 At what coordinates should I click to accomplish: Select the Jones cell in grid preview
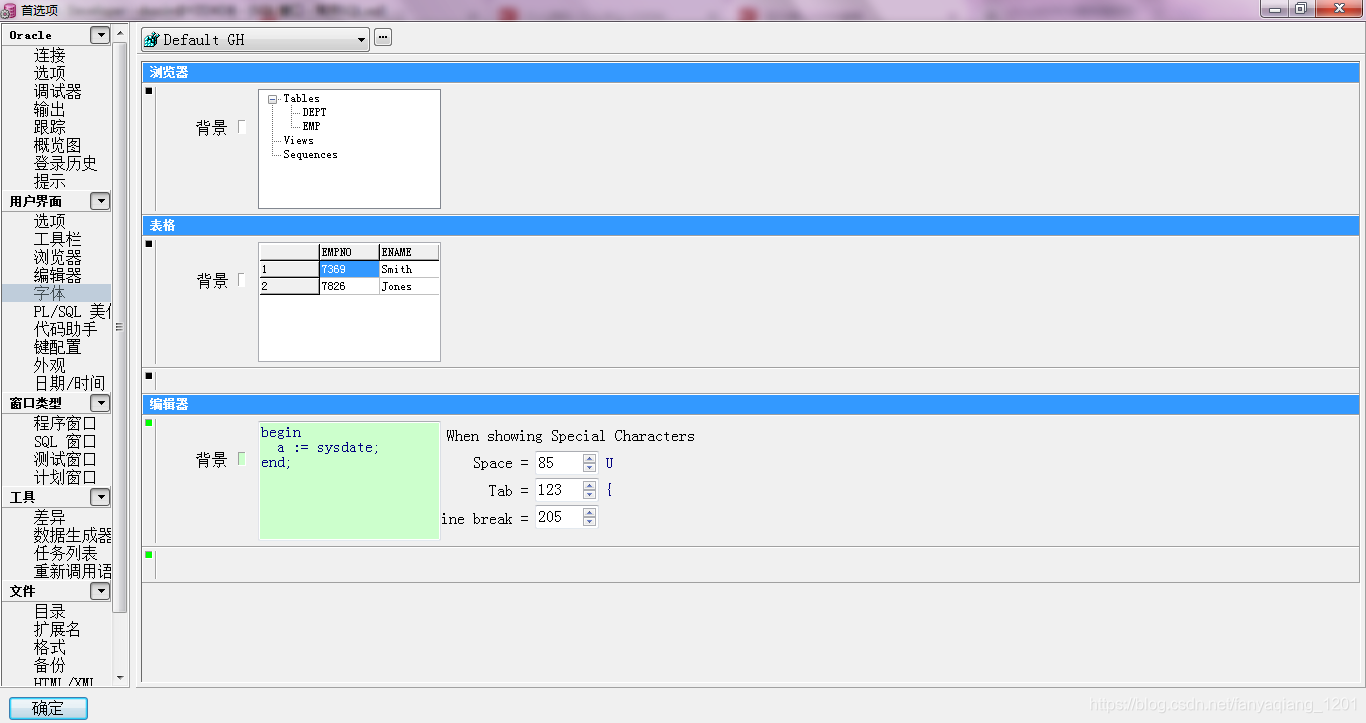tap(409, 286)
